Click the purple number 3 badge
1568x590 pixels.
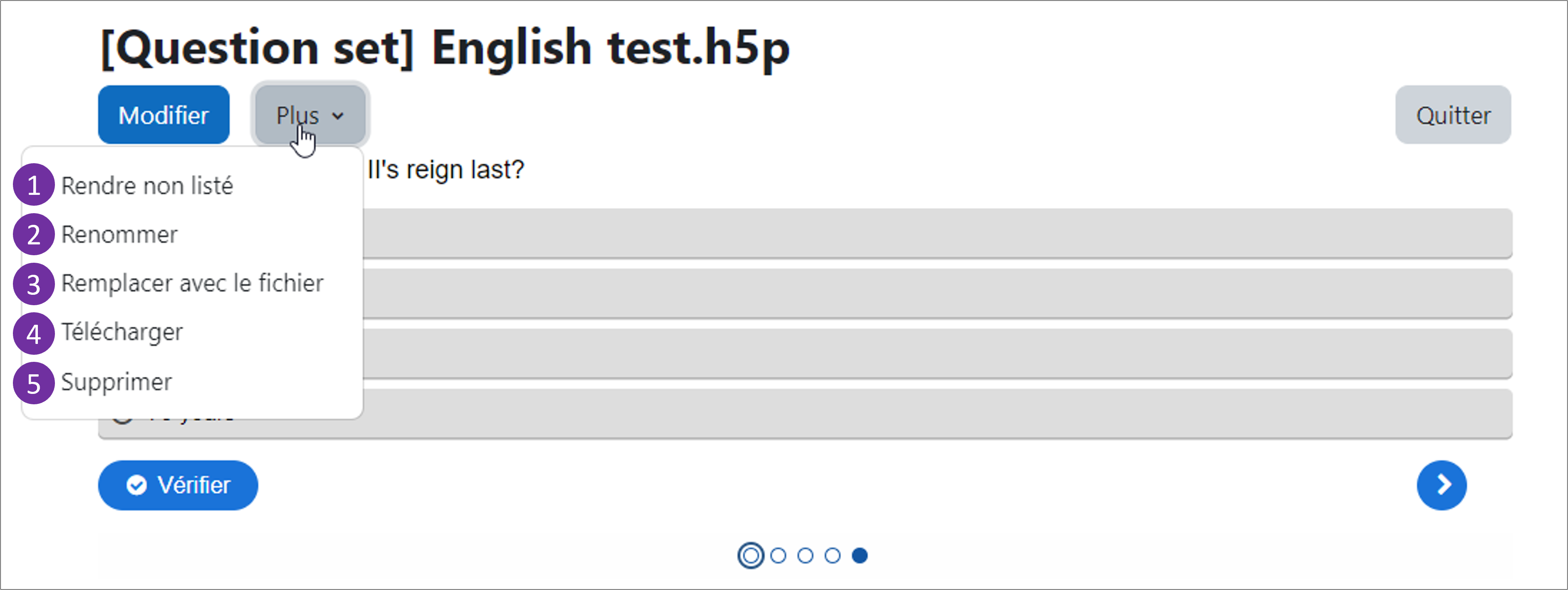click(x=34, y=284)
